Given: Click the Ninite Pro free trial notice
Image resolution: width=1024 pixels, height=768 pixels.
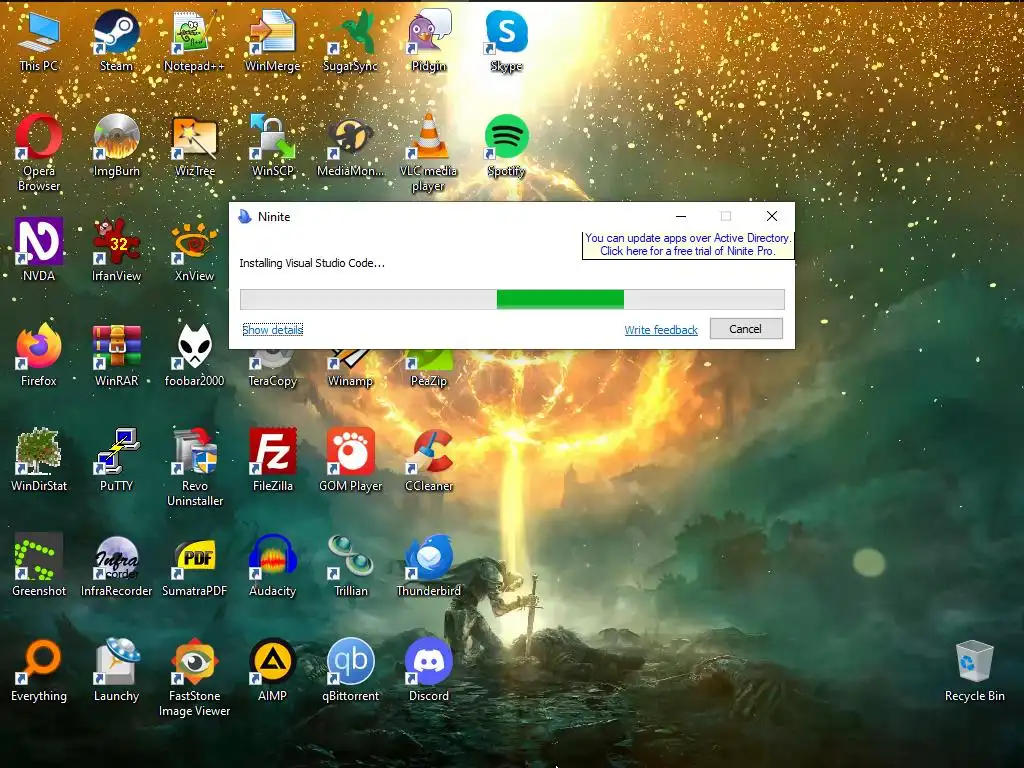Looking at the screenshot, I should 688,244.
